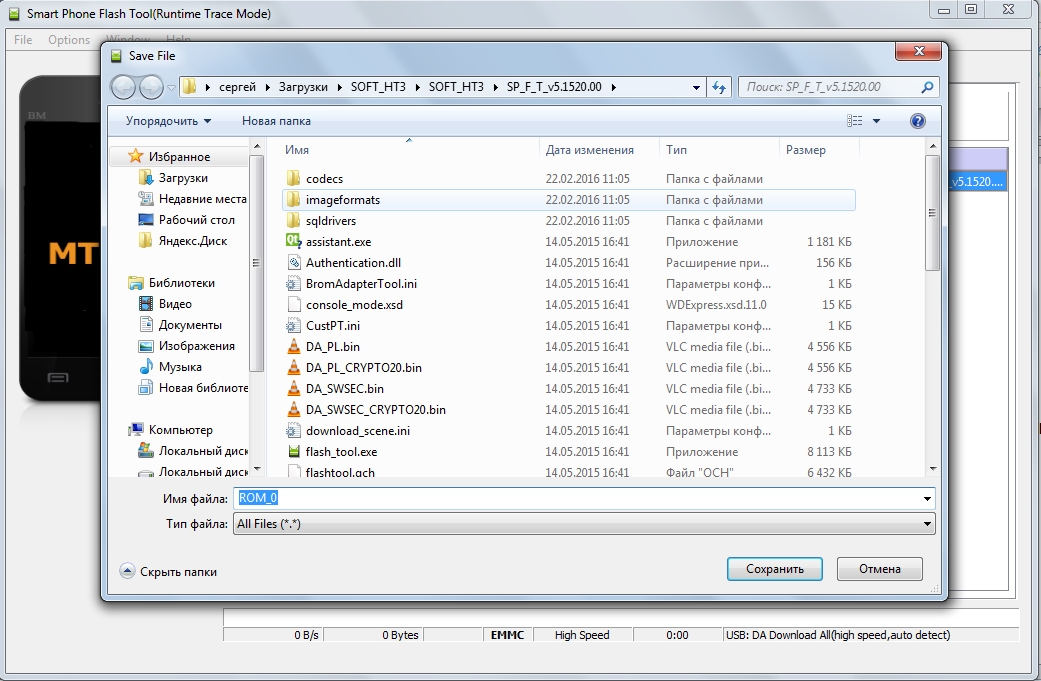Click the flash_tool.exe green icon
Screen dimensions: 1041x681
(x=293, y=451)
